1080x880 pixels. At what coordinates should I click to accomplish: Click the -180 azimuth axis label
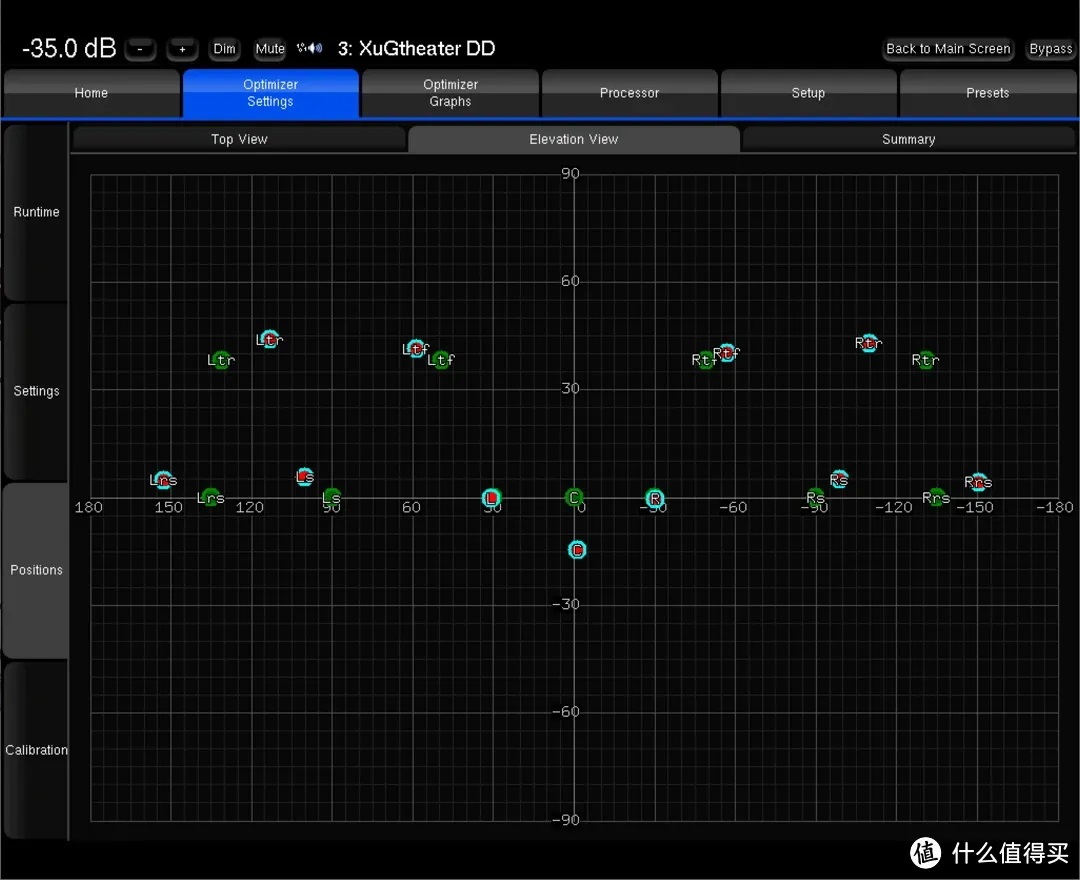(x=1055, y=507)
